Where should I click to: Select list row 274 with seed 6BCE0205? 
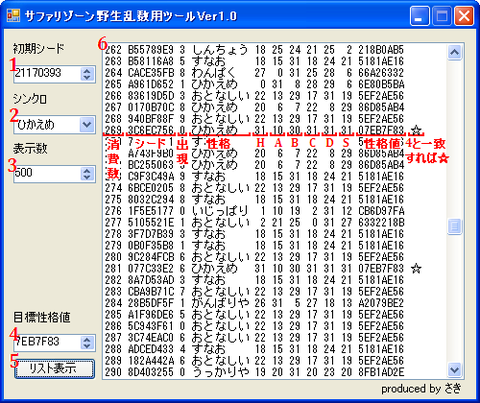coord(254,188)
